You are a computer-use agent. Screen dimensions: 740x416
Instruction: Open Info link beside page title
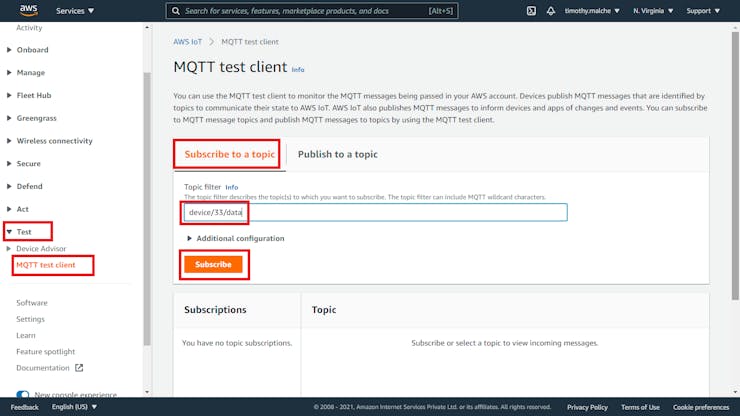[x=298, y=69]
